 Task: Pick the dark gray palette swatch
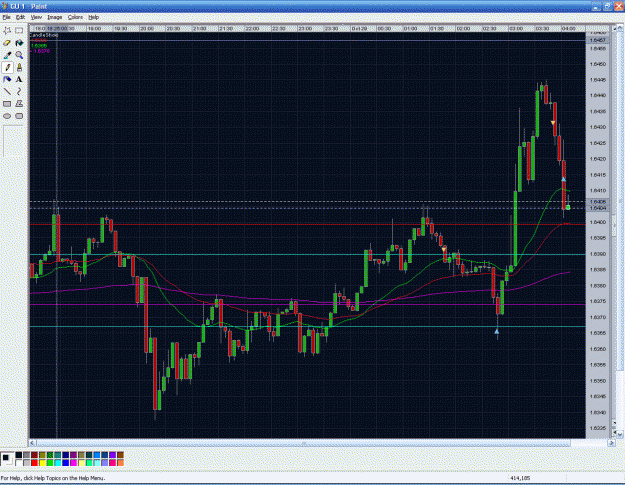pyautogui.click(x=26, y=455)
